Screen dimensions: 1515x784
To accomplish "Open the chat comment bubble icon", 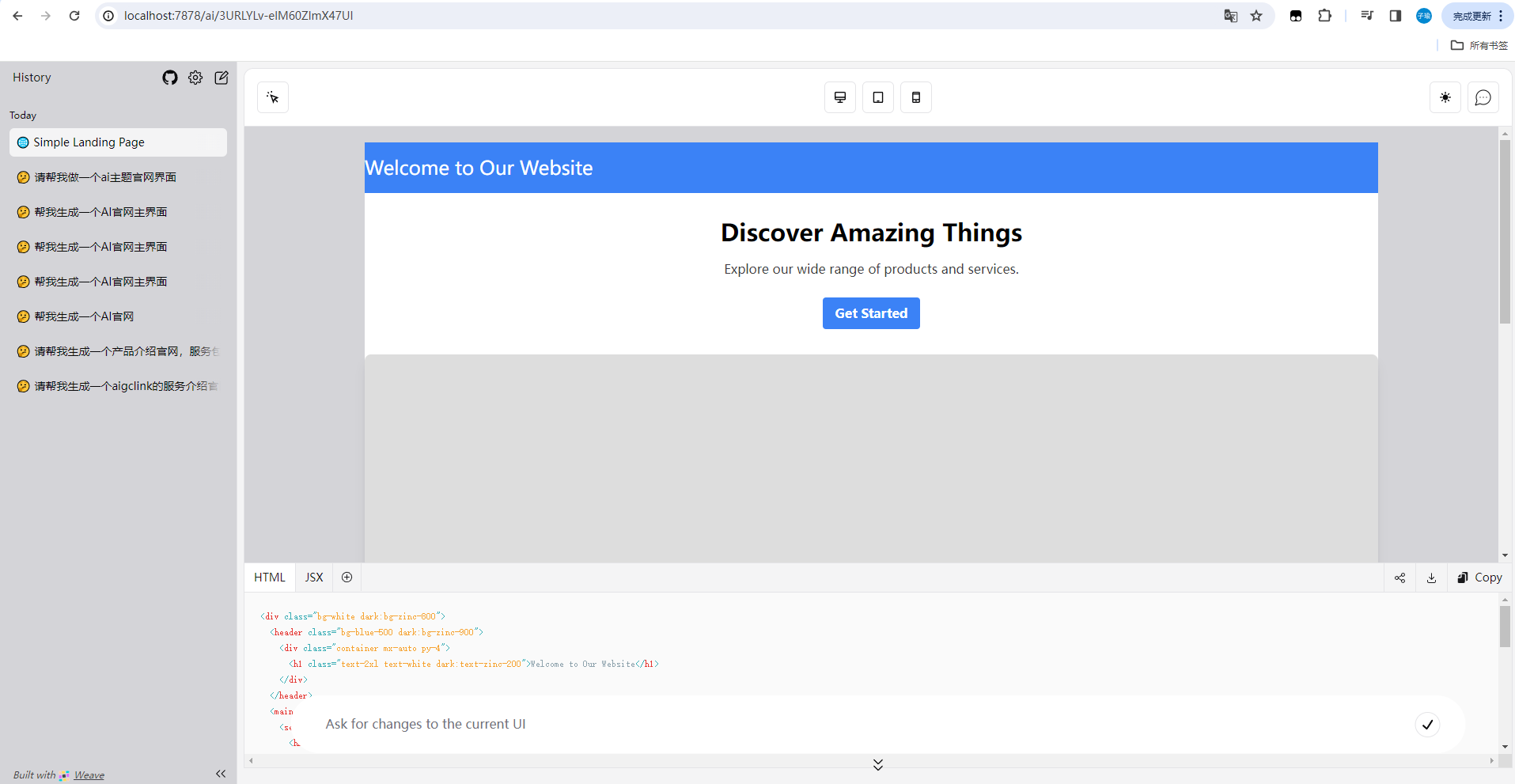I will [1483, 97].
